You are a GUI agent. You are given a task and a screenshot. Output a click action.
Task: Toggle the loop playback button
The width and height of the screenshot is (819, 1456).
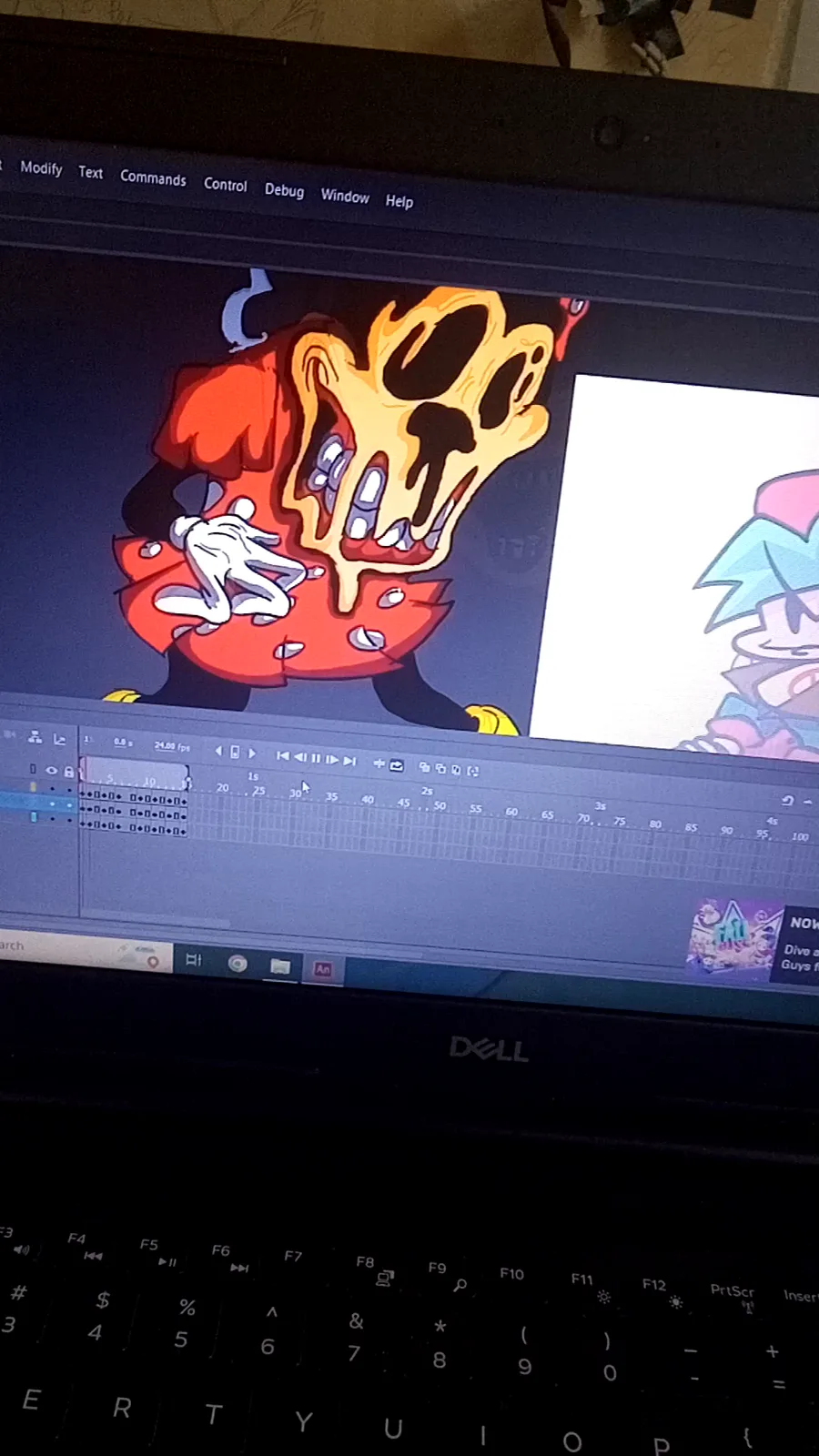pyautogui.click(x=397, y=765)
